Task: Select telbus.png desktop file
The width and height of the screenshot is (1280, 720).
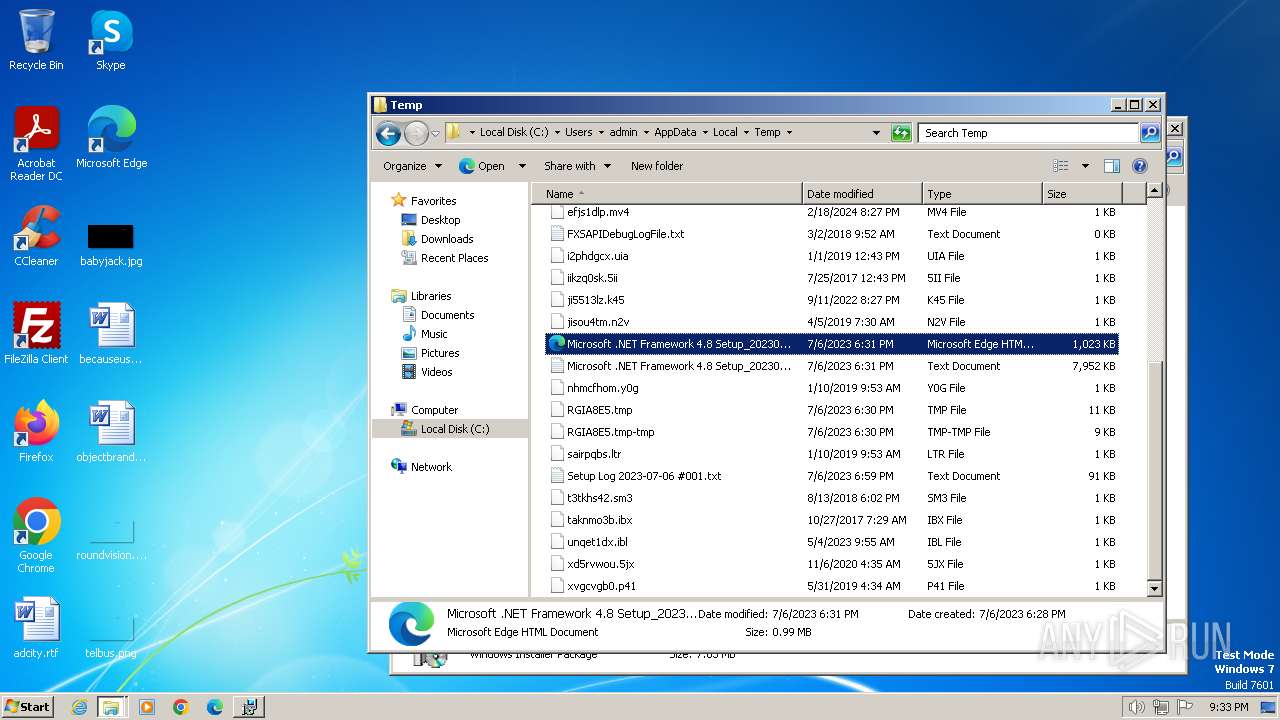Action: coord(111,638)
